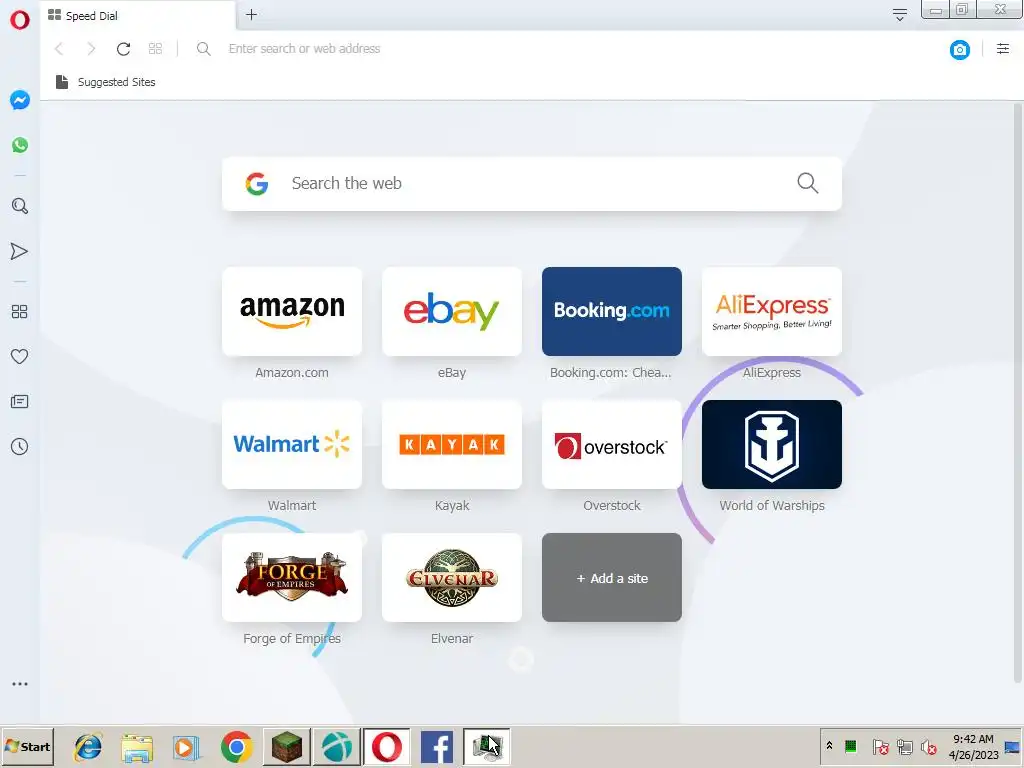Click the Windows Start button
1024x768 pixels.
[x=27, y=746]
